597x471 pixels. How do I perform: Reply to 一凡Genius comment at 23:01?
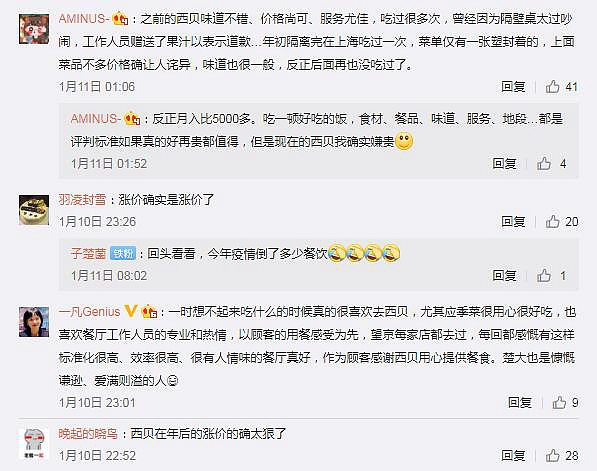[x=520, y=402]
